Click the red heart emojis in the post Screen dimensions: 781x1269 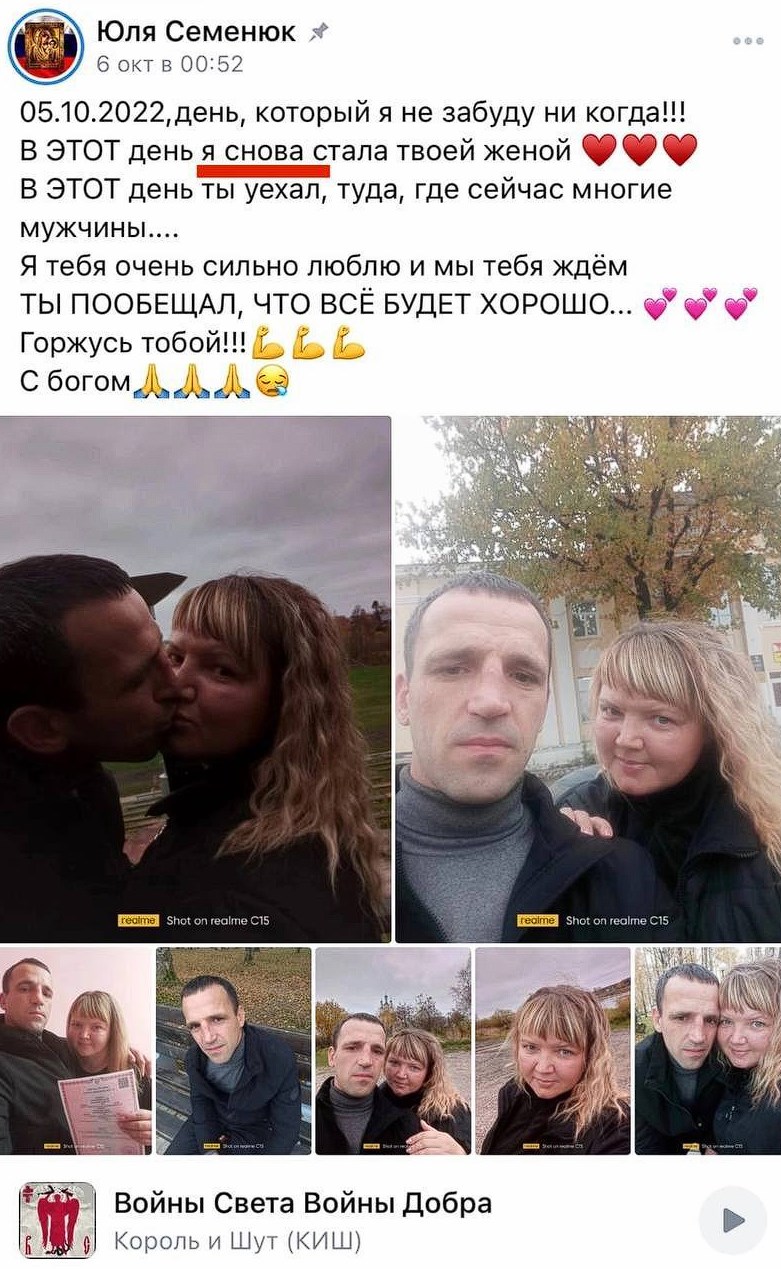(x=639, y=151)
